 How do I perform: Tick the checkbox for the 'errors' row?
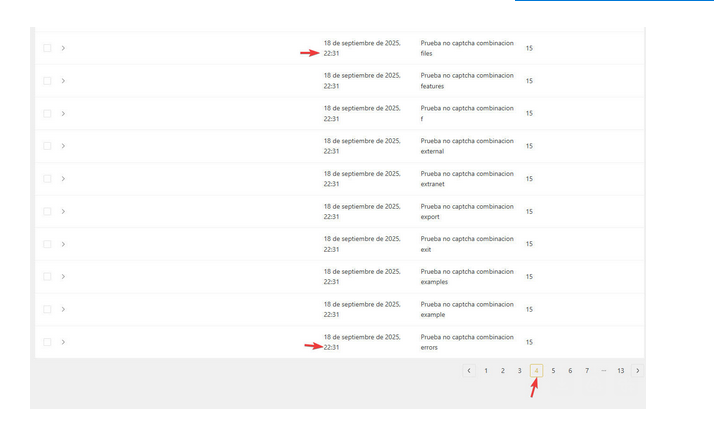pyautogui.click(x=47, y=342)
